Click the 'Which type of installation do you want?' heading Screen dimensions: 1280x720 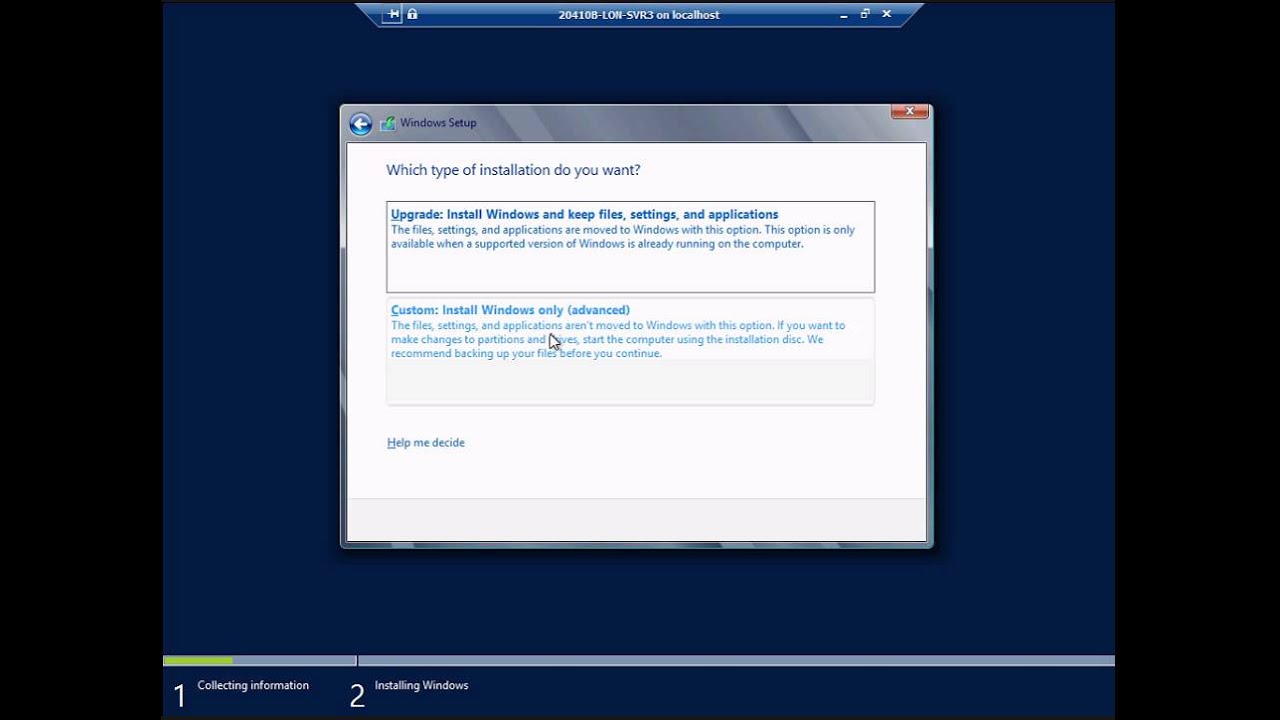point(513,171)
